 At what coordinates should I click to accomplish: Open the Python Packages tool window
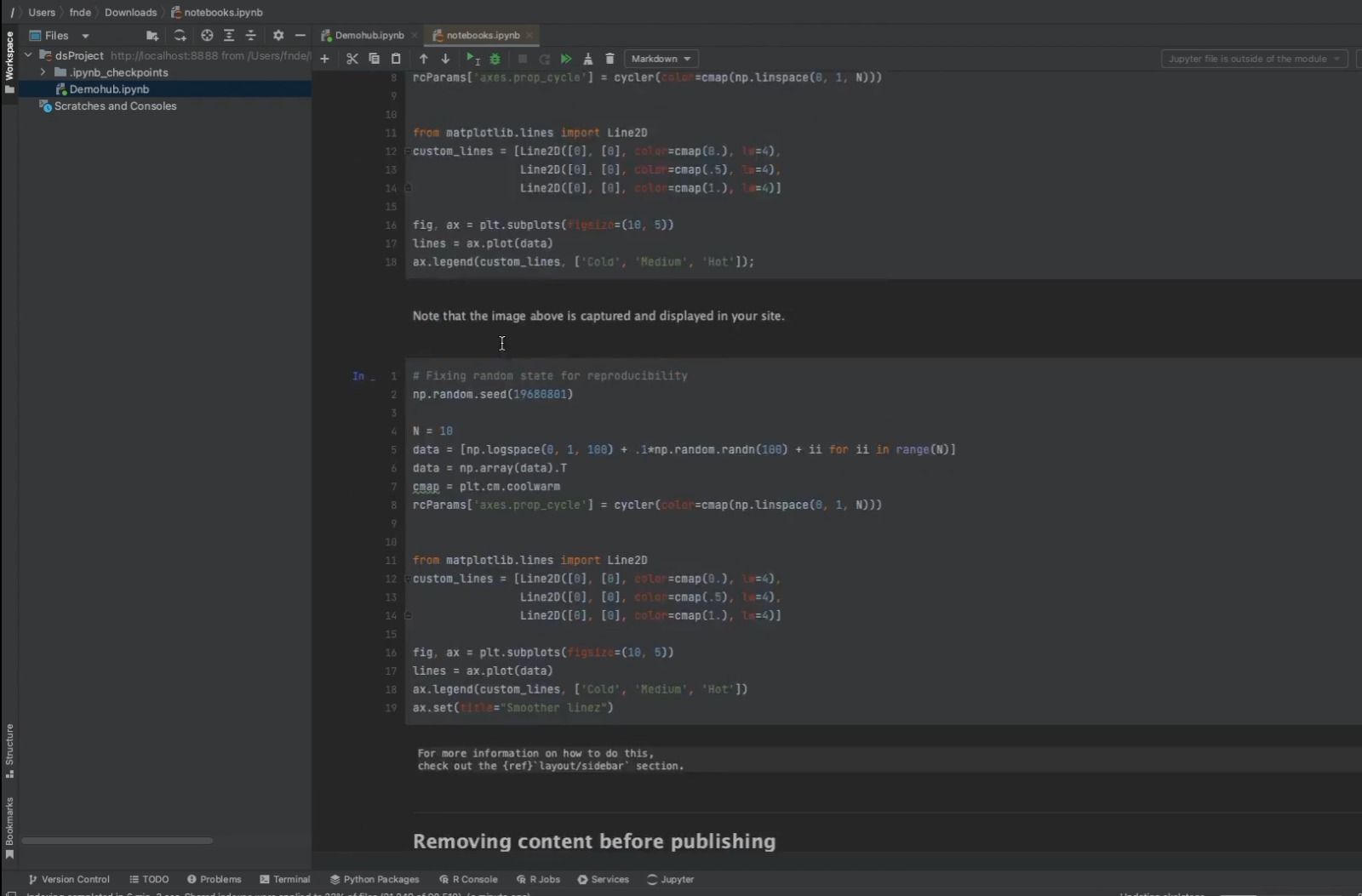click(x=375, y=879)
